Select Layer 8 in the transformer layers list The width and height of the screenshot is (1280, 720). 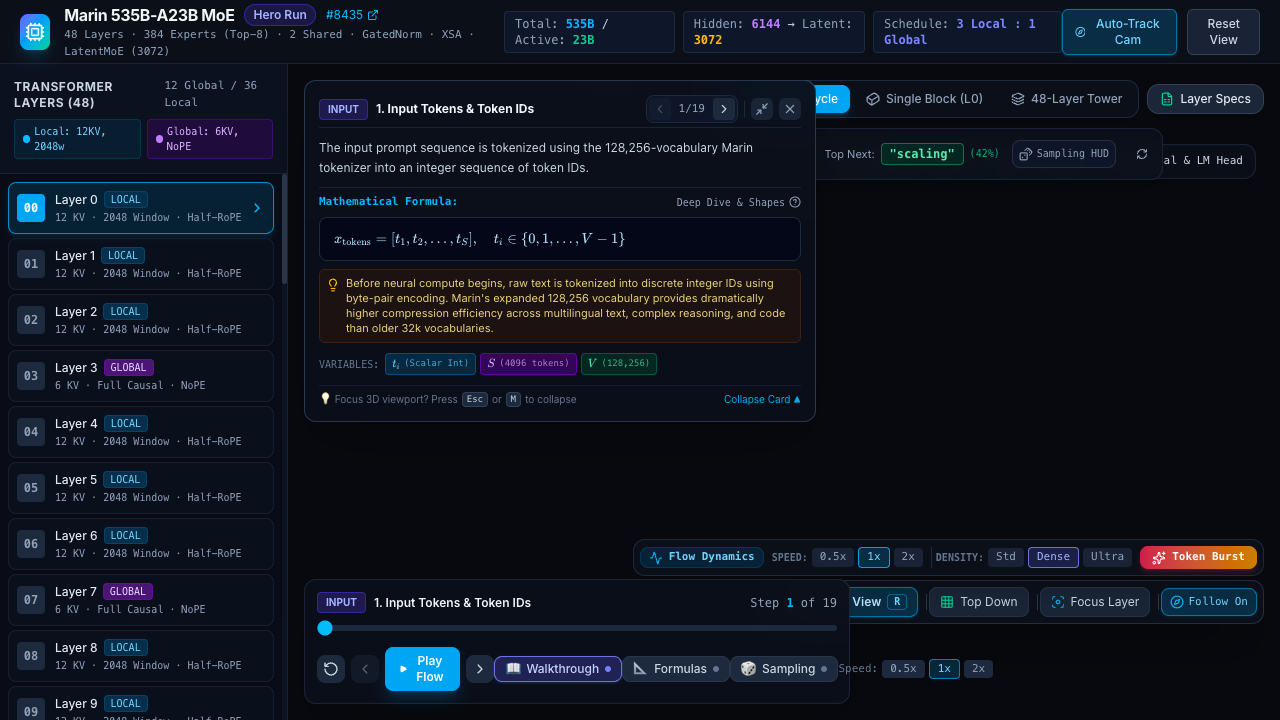141,656
